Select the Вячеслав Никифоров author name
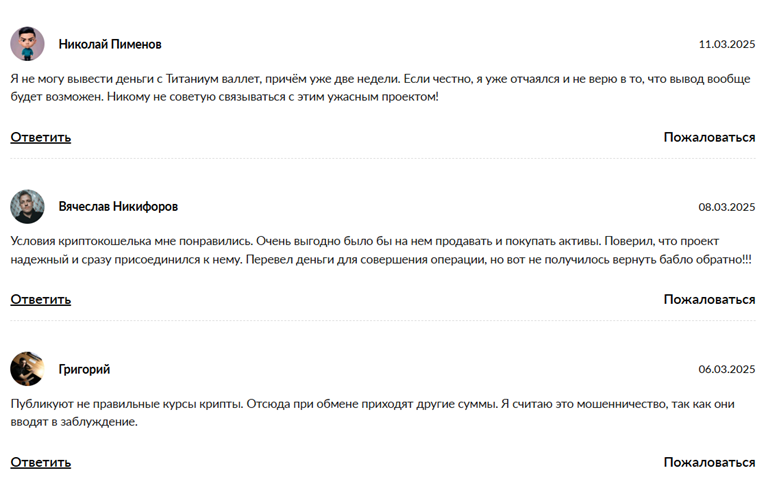779x477 pixels. point(118,207)
